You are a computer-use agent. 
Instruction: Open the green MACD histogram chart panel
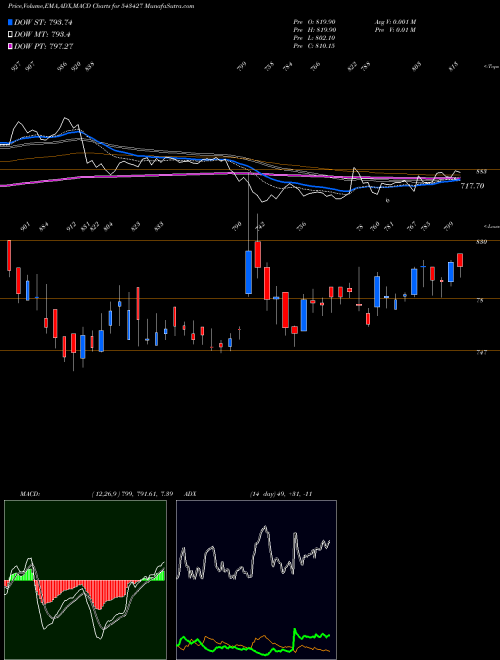[85, 580]
